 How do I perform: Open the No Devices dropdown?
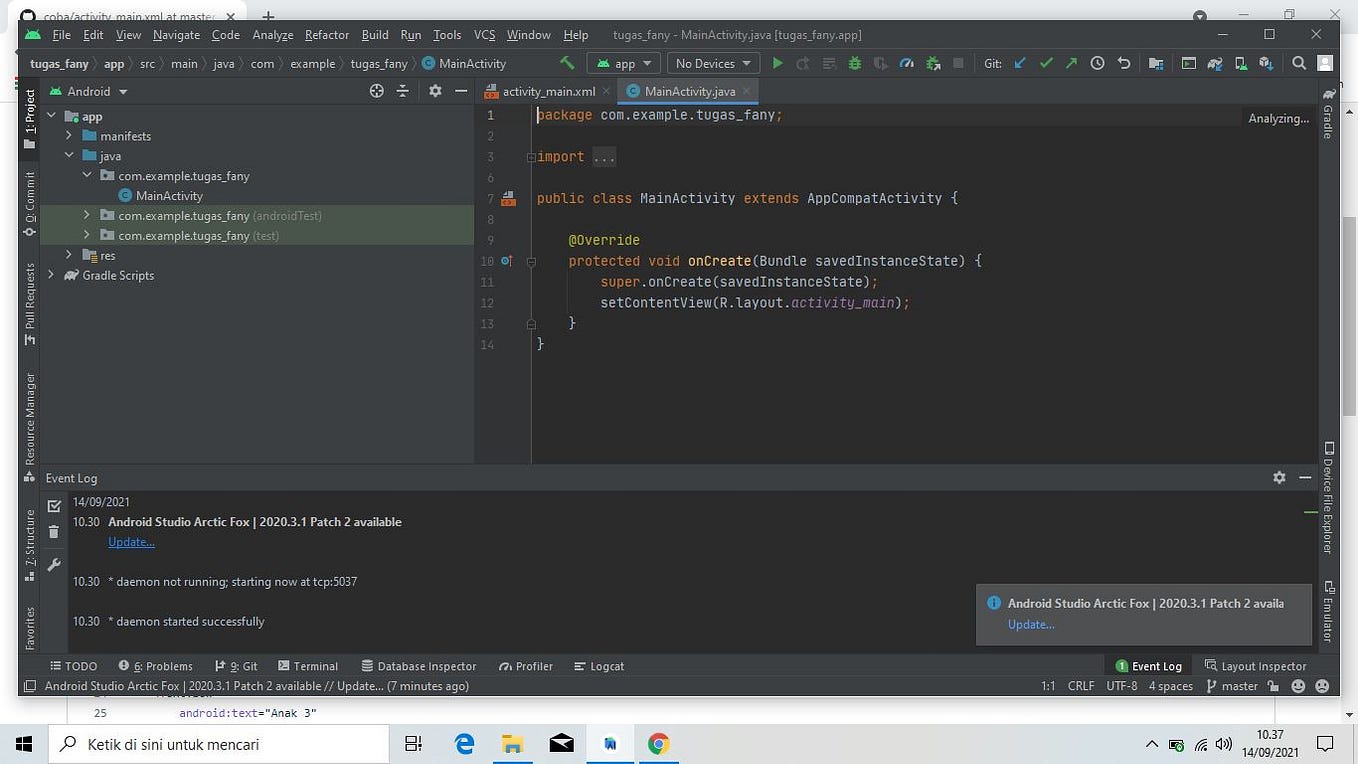(x=712, y=63)
